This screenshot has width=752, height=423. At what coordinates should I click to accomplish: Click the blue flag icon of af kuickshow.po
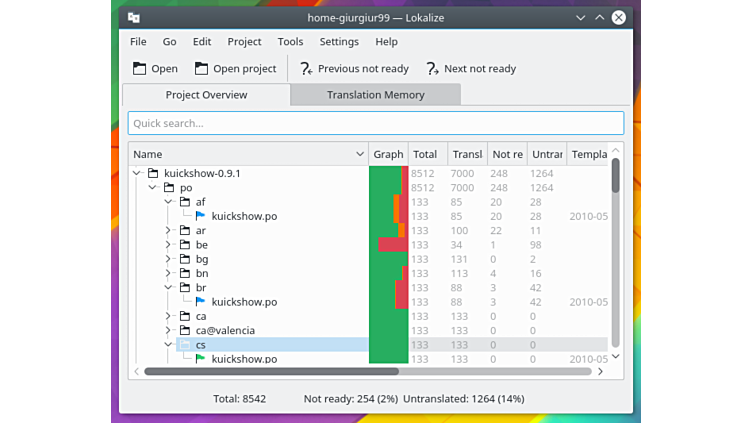200,216
